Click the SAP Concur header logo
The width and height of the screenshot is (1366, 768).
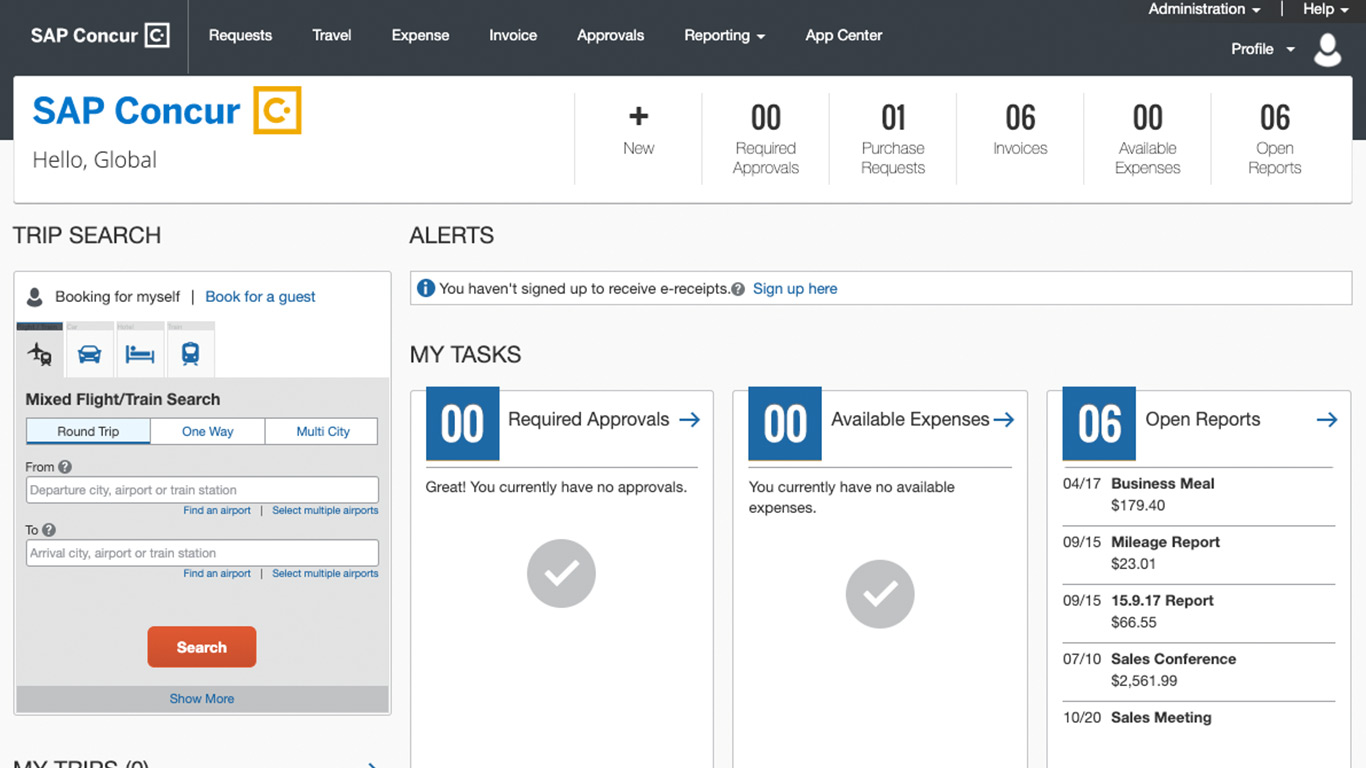[x=100, y=36]
